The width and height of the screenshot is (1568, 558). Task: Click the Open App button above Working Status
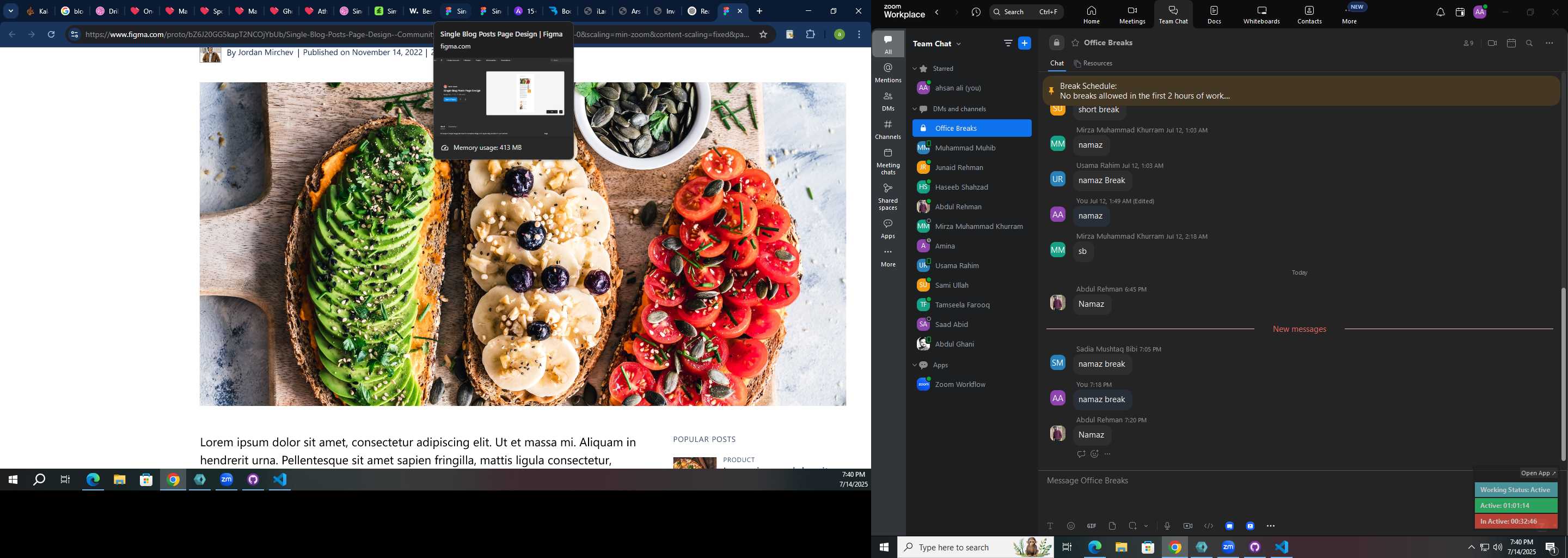pos(1538,474)
